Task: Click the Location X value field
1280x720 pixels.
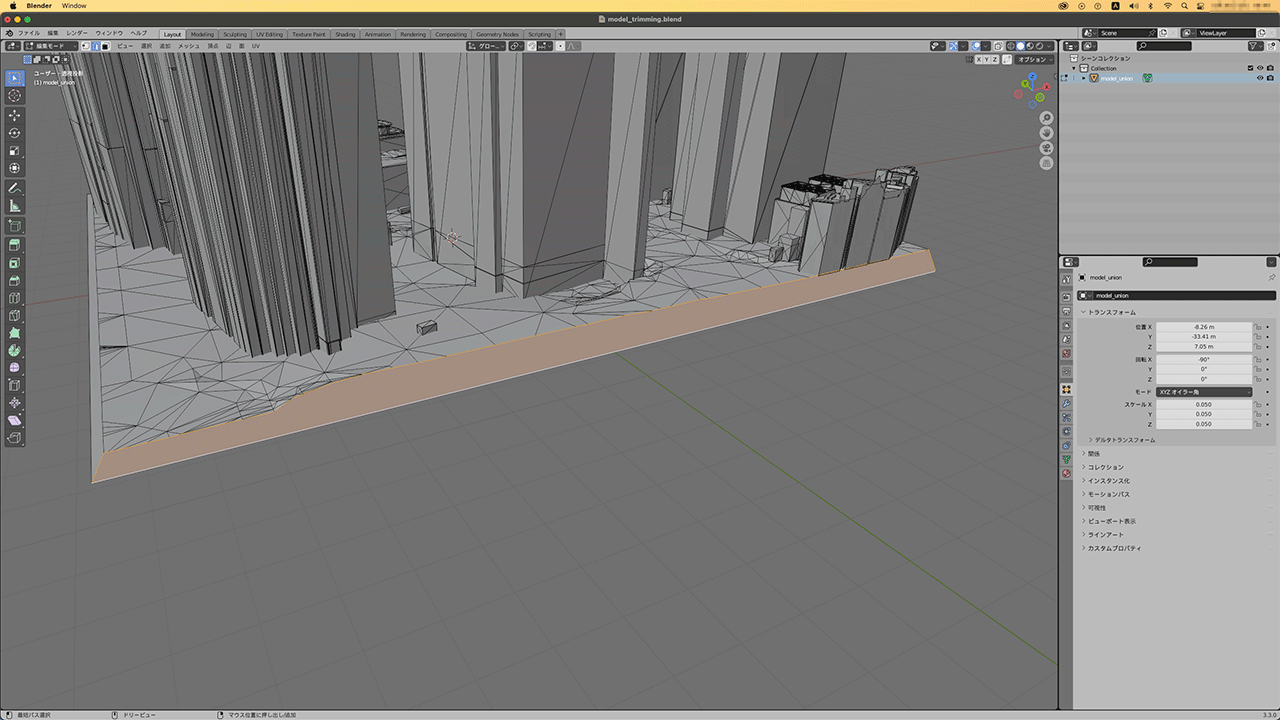Action: click(x=1204, y=327)
